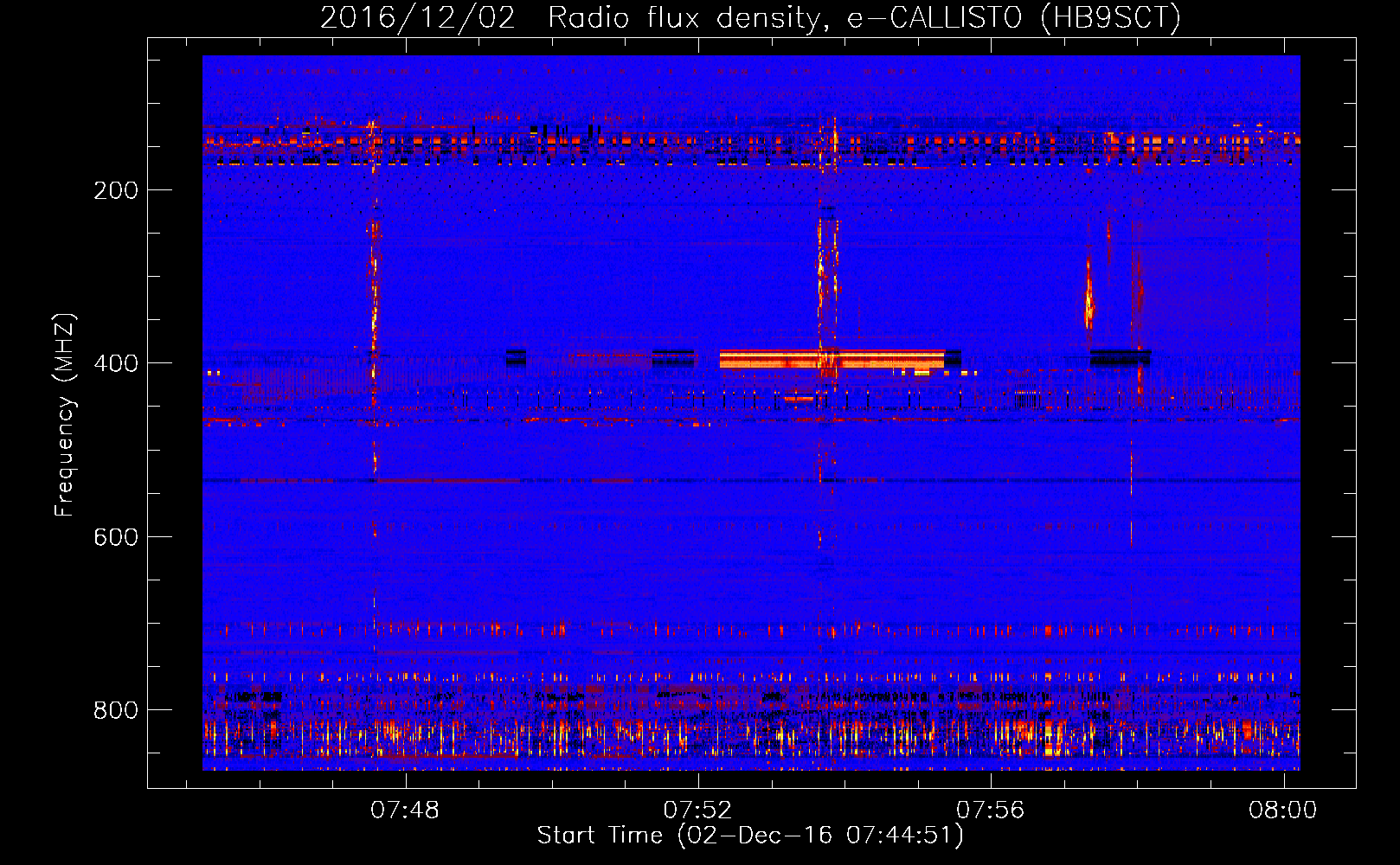Click the "Start Time (02-Dec-16 07:44:51)" label

750,836
